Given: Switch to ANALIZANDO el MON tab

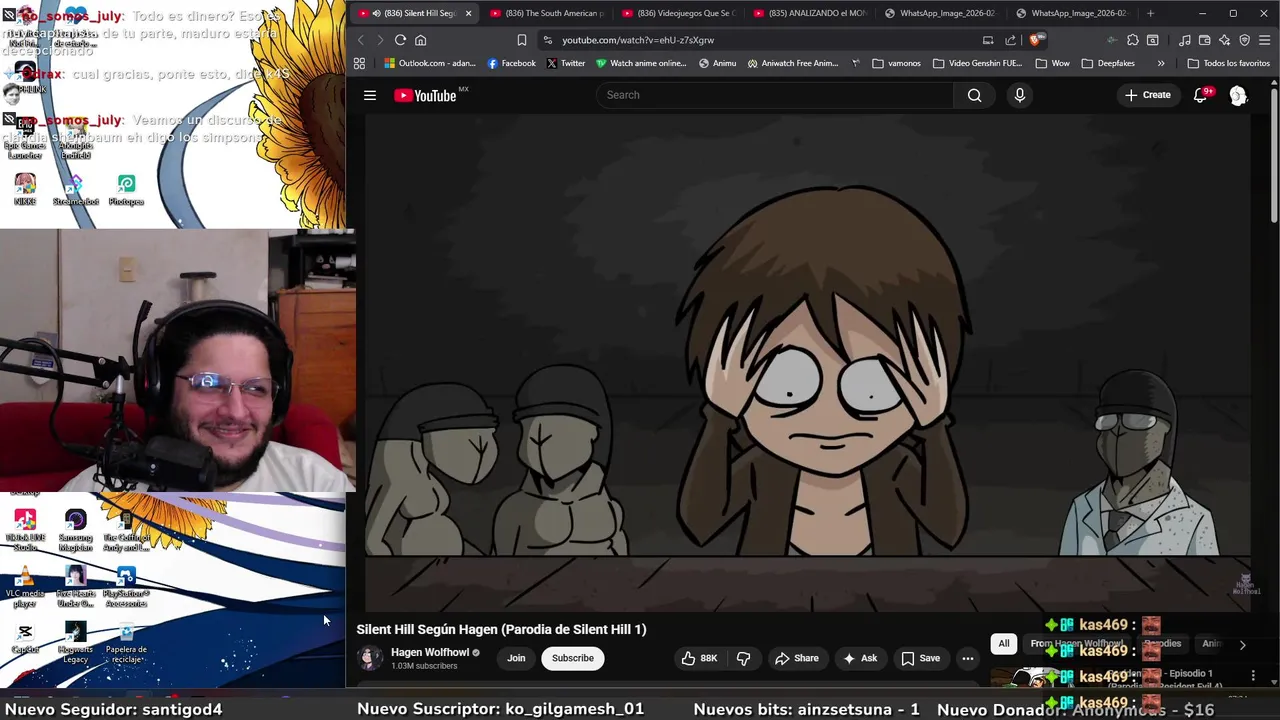Looking at the screenshot, I should (811, 13).
